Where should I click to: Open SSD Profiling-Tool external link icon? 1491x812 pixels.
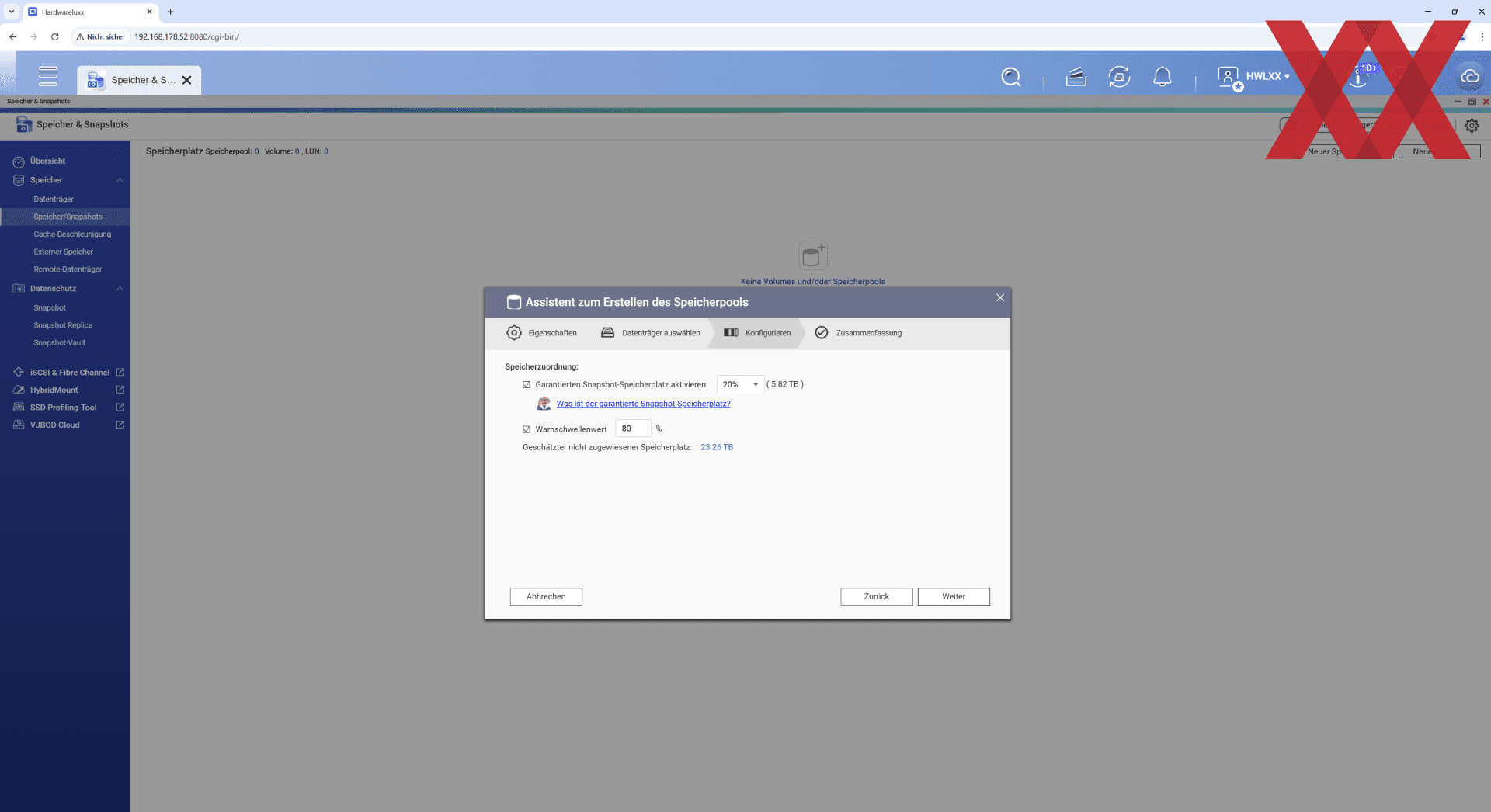[120, 407]
